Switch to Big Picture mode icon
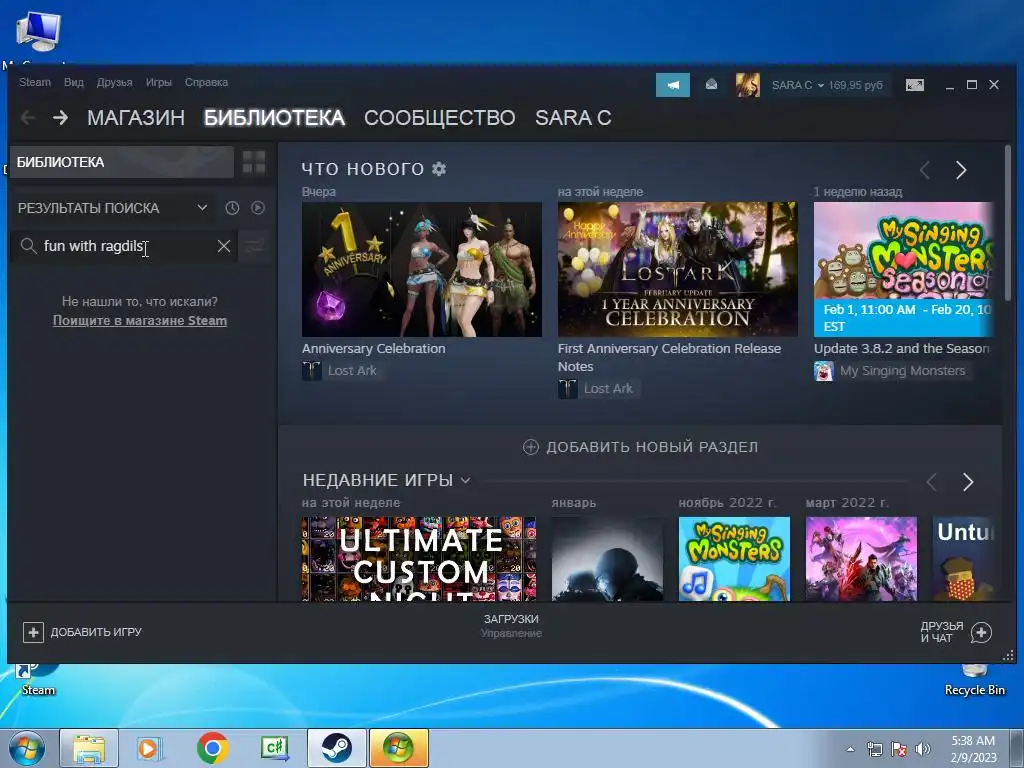Screen dimensions: 1024x768 [915, 85]
